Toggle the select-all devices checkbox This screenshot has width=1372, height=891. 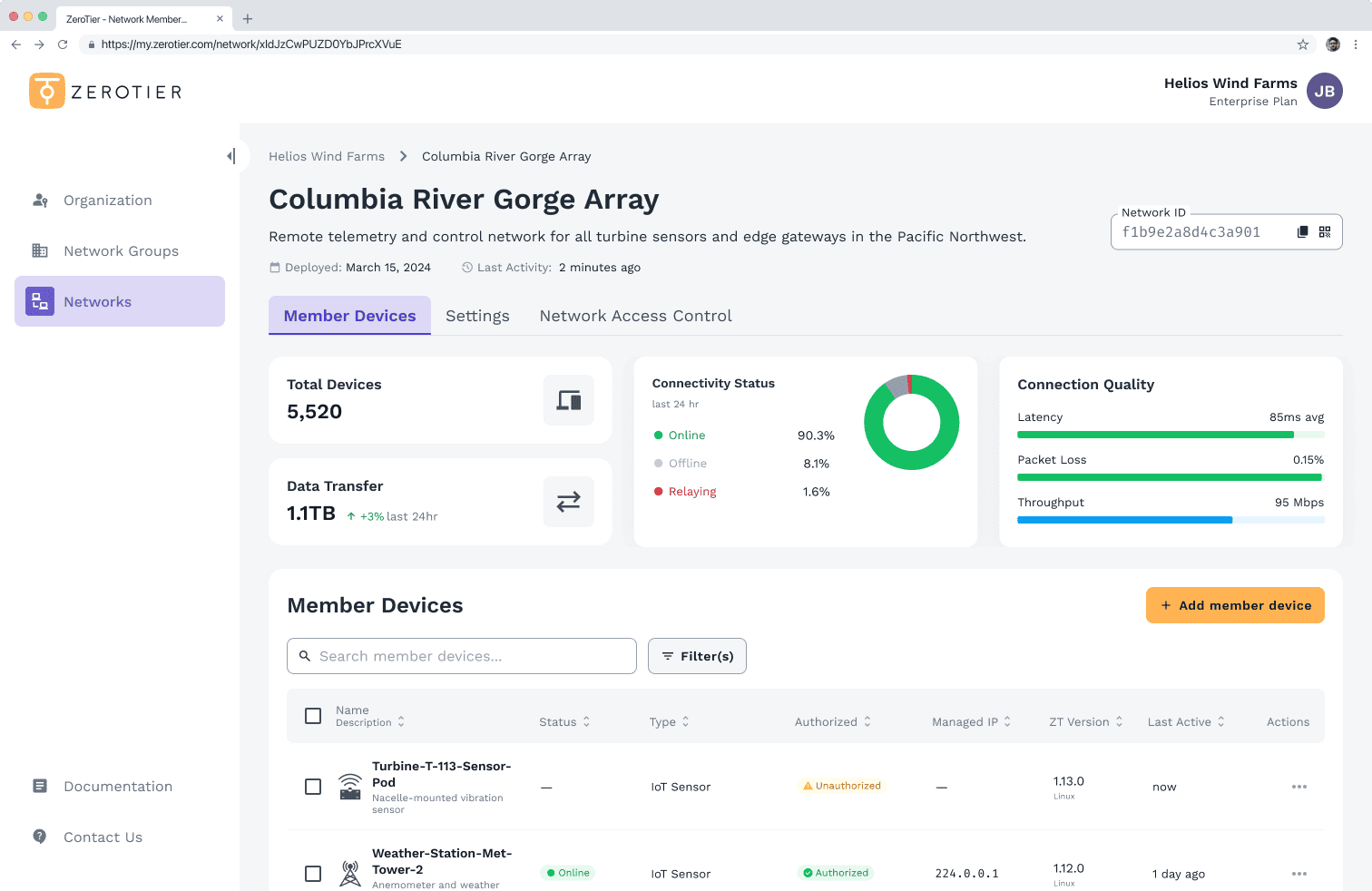tap(313, 716)
